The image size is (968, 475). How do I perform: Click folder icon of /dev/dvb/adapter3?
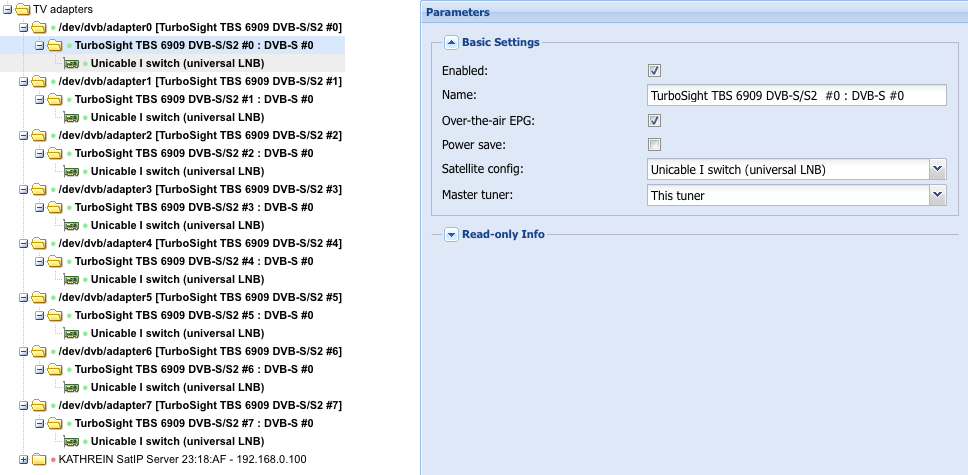click(39, 189)
